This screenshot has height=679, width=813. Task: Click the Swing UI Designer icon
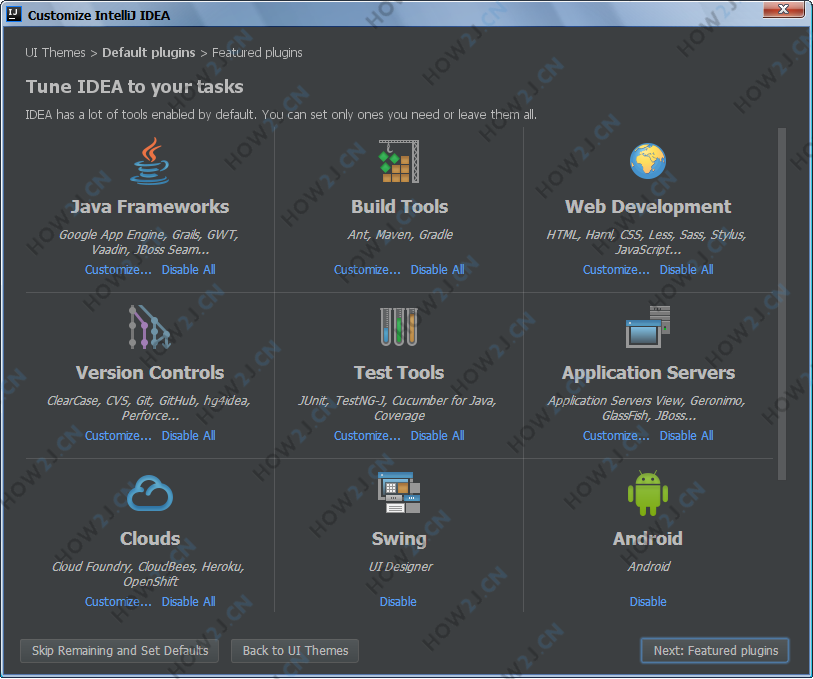pyautogui.click(x=399, y=493)
